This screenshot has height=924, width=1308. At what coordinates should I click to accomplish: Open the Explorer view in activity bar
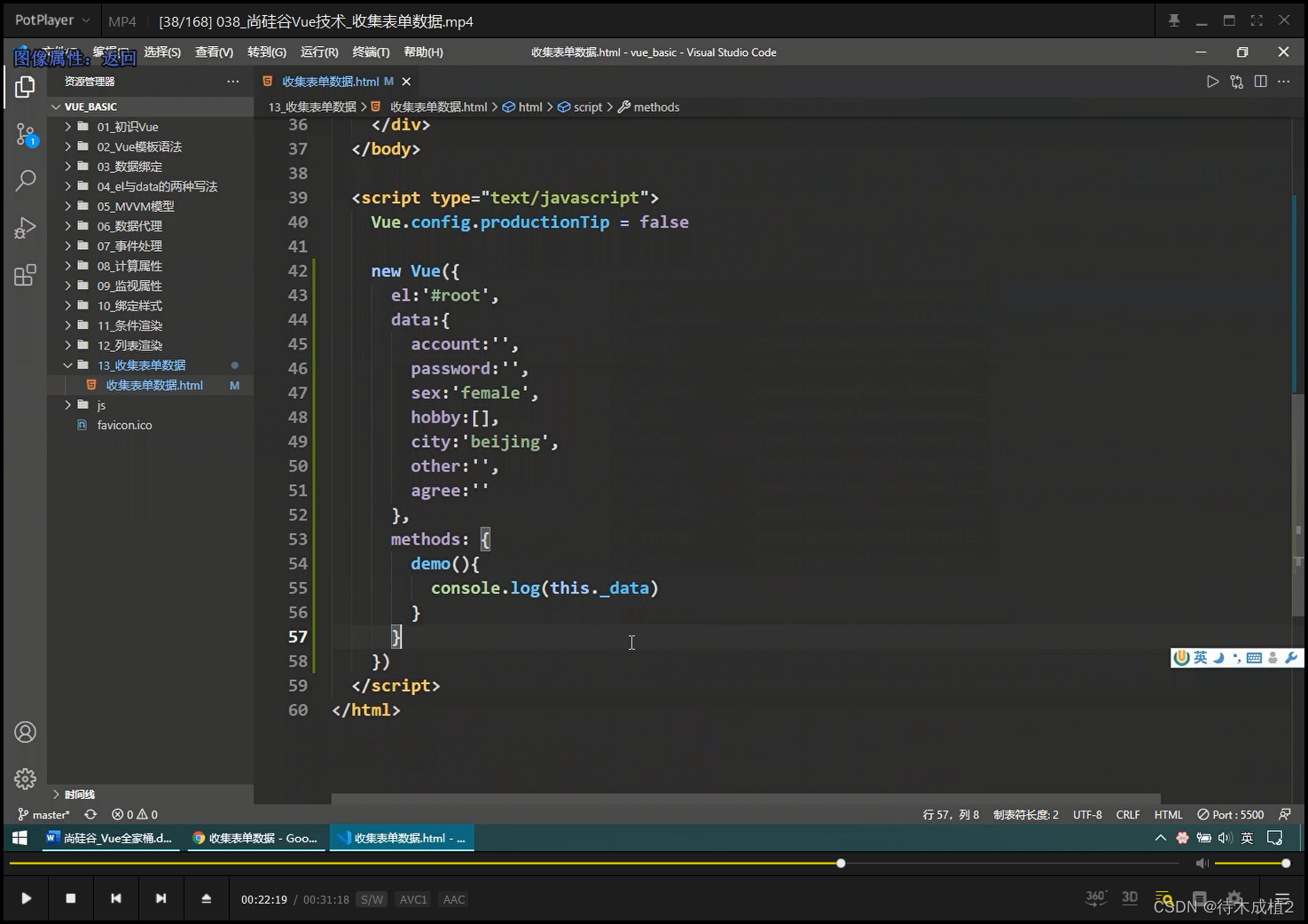25,87
